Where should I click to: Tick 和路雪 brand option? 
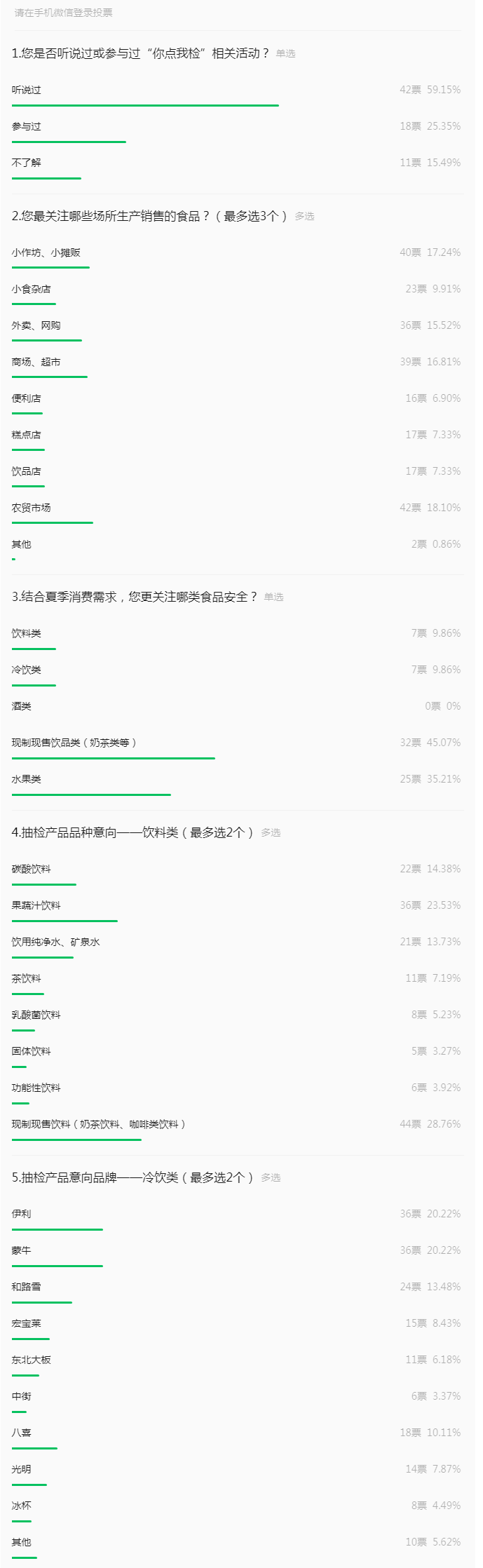tap(236, 1291)
